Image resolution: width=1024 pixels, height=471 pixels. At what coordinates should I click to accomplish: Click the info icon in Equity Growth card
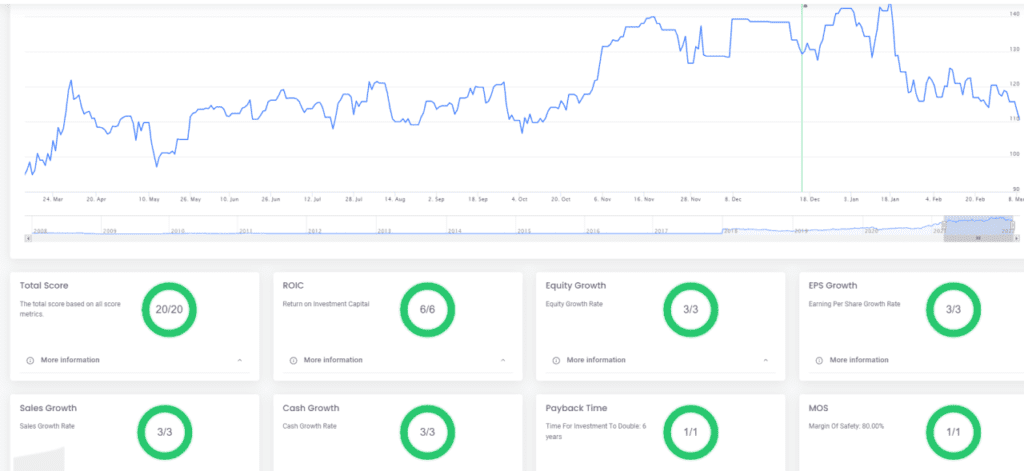555,360
